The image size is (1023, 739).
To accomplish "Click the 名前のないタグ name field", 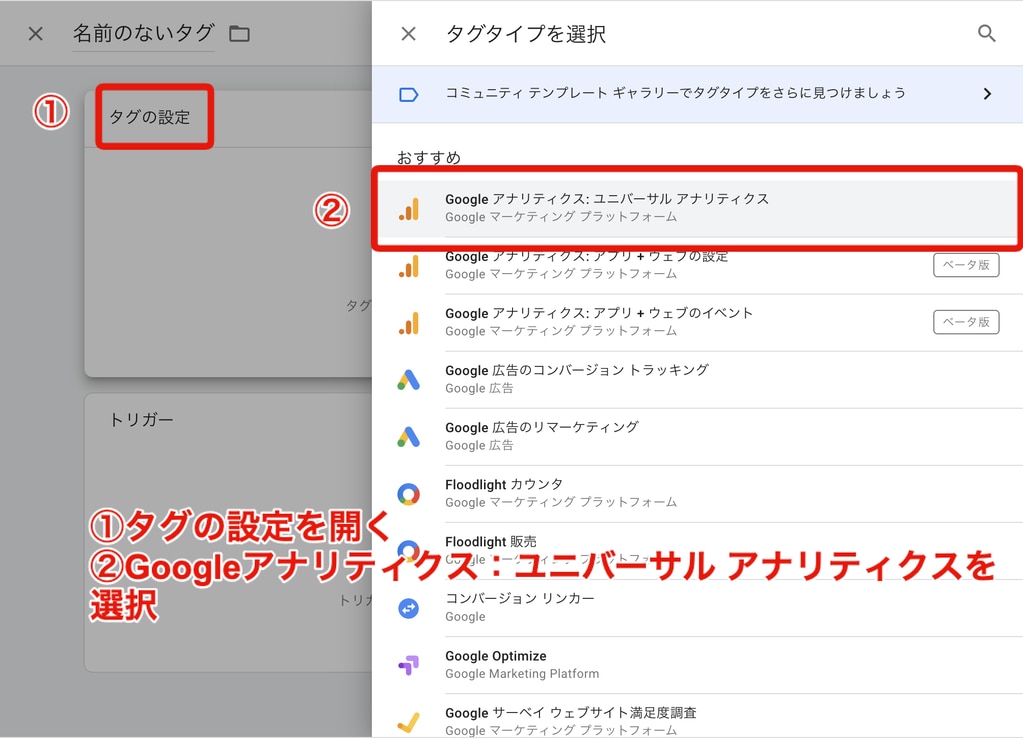I will [x=143, y=34].
